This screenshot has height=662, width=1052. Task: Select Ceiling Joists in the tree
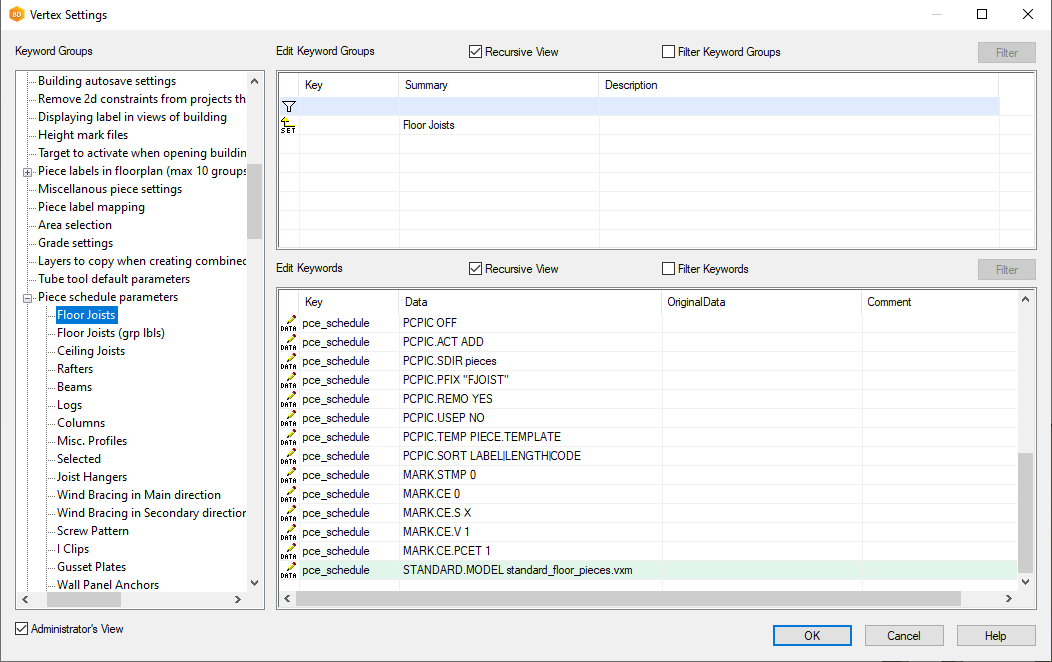91,351
